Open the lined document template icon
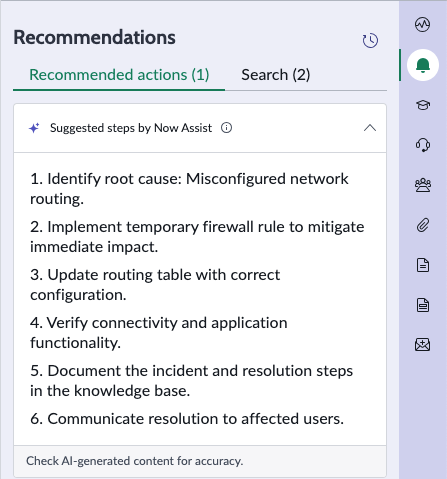The image size is (447, 479). click(x=423, y=305)
